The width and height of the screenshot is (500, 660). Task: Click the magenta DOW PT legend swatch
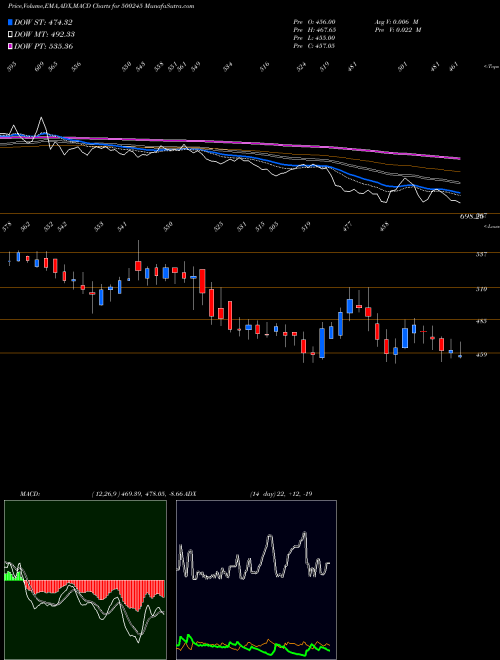(x=10, y=46)
